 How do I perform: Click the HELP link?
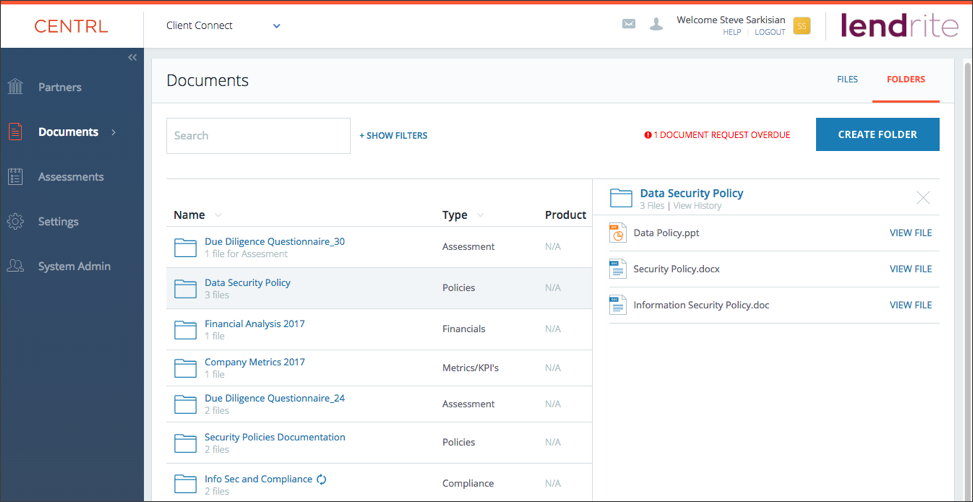tap(732, 32)
